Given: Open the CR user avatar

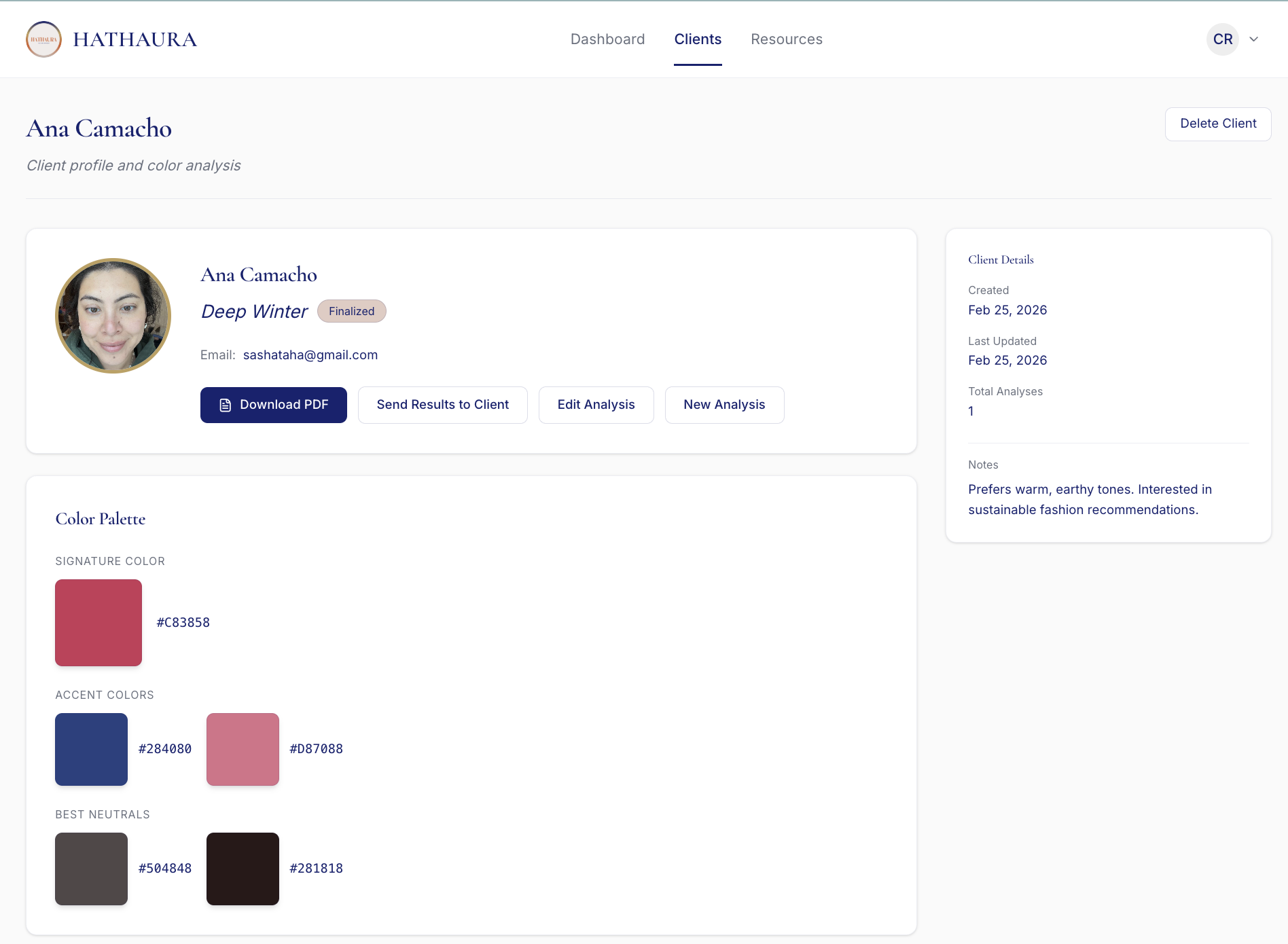Looking at the screenshot, I should 1222,39.
